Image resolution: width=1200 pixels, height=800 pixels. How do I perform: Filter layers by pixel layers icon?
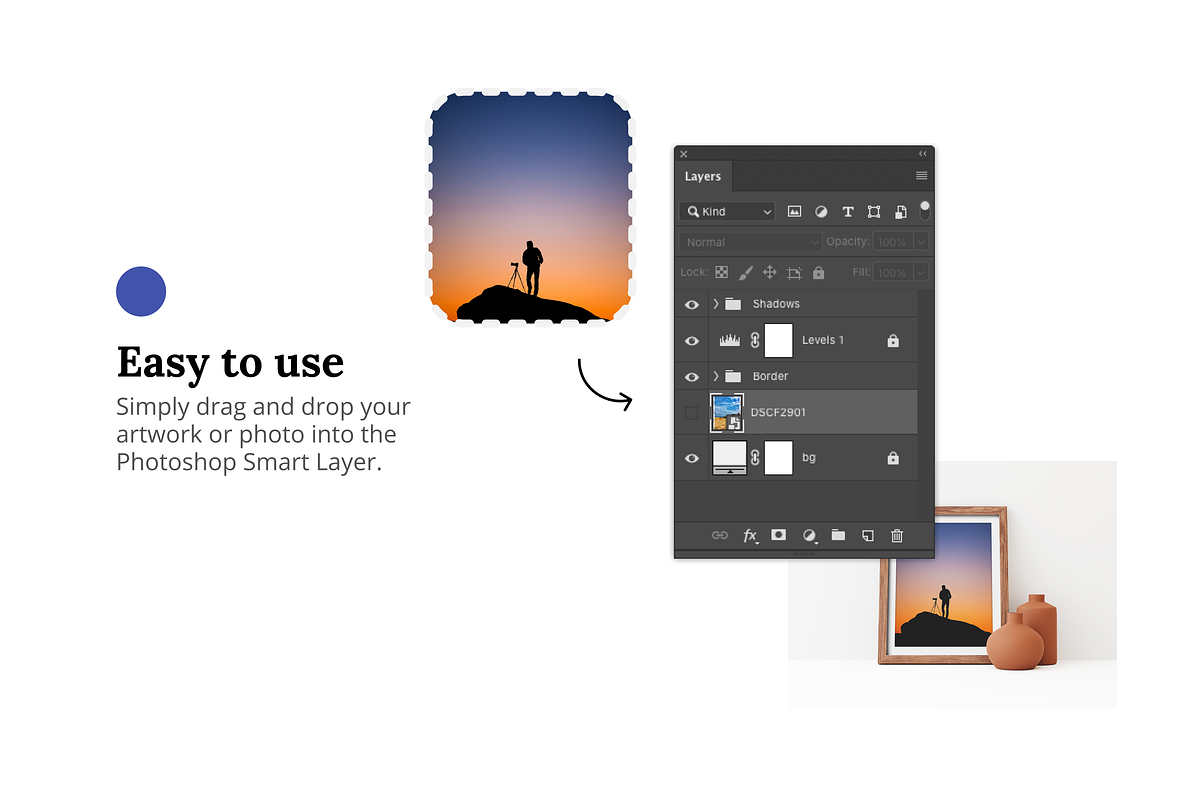click(x=795, y=212)
